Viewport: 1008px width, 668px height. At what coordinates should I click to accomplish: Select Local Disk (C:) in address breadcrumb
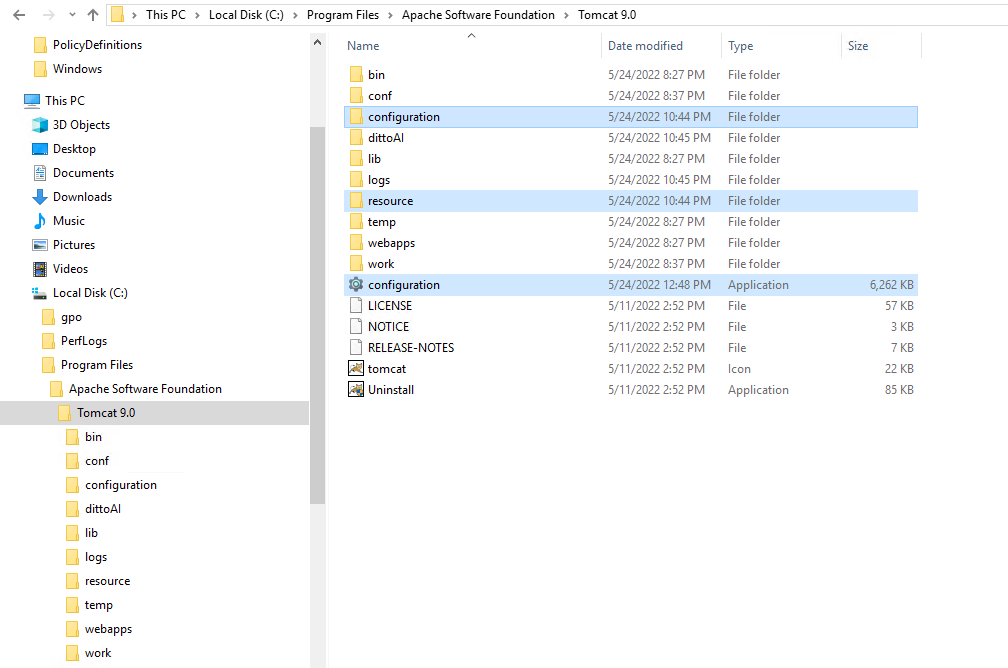246,15
